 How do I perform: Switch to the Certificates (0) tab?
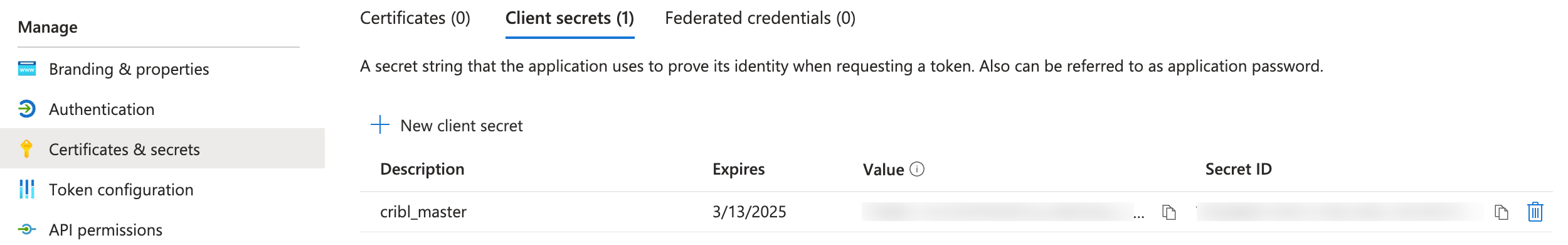[415, 18]
